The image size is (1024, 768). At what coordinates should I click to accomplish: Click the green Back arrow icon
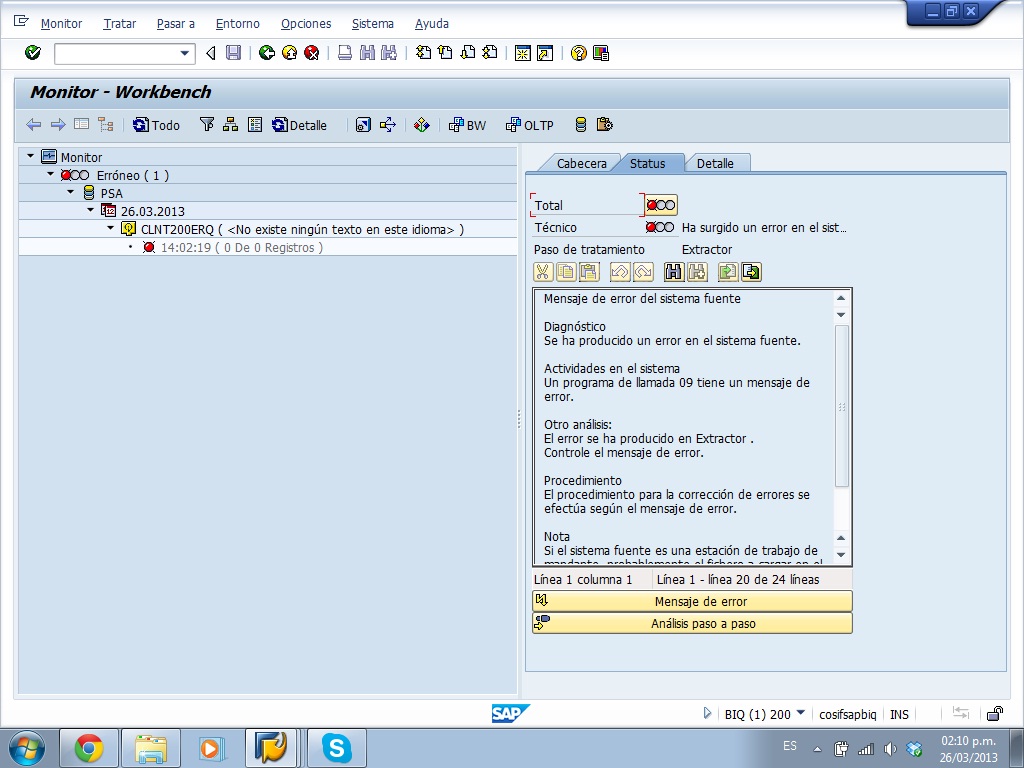[266, 53]
